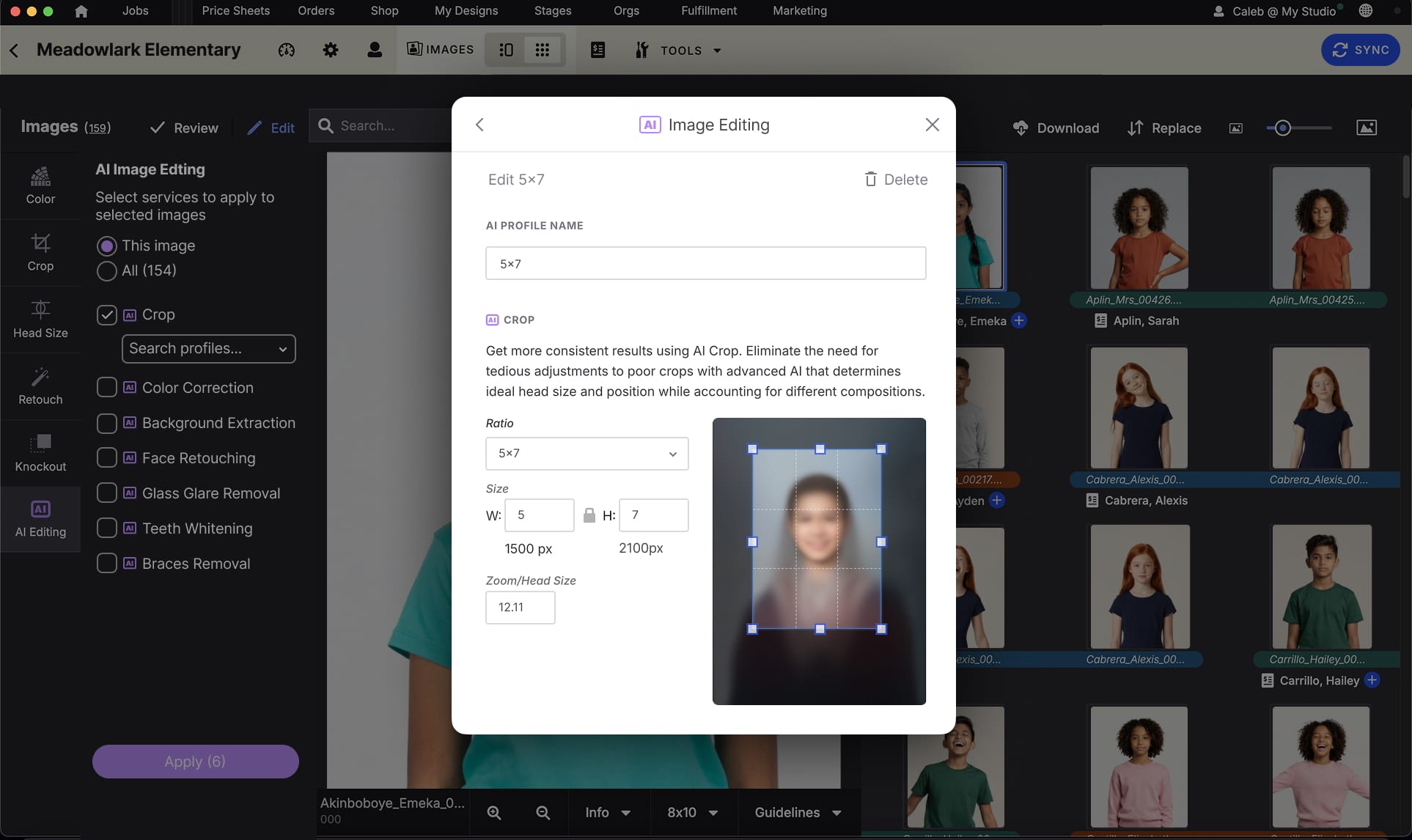Switch to grid view icon
1412x840 pixels.
click(x=542, y=50)
